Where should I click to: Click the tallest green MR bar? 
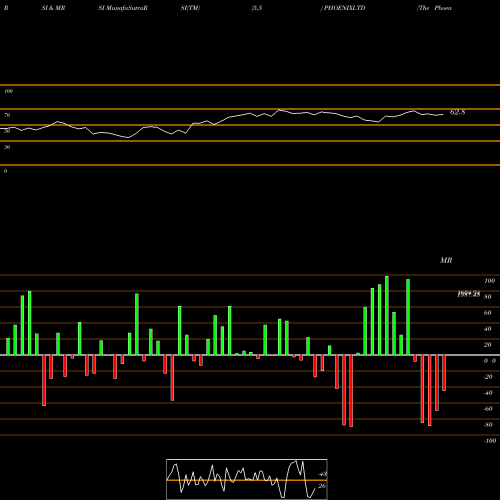point(387,315)
